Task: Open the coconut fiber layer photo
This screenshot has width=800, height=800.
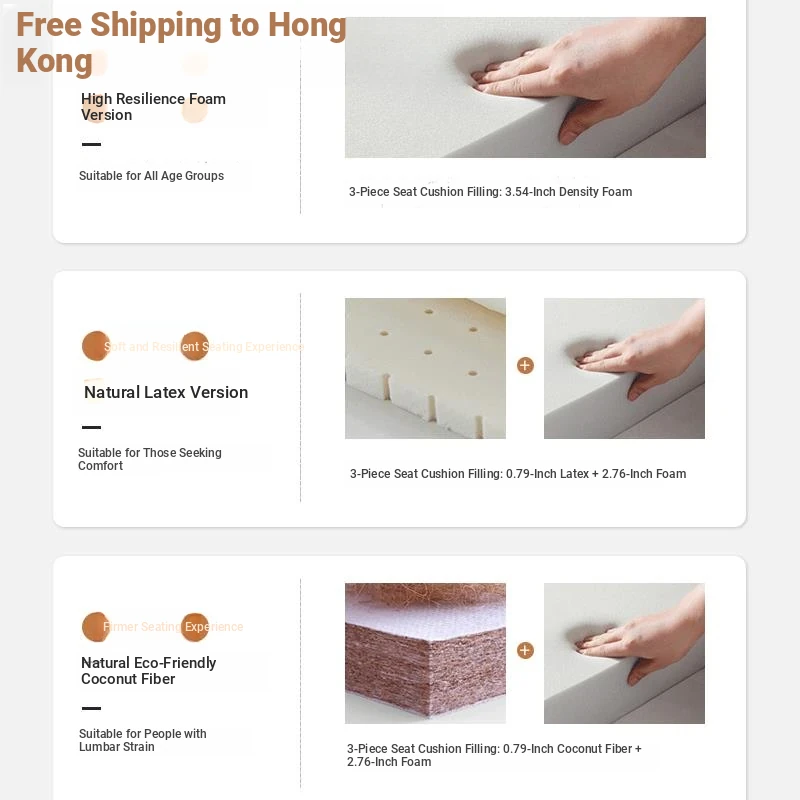Action: [x=425, y=653]
